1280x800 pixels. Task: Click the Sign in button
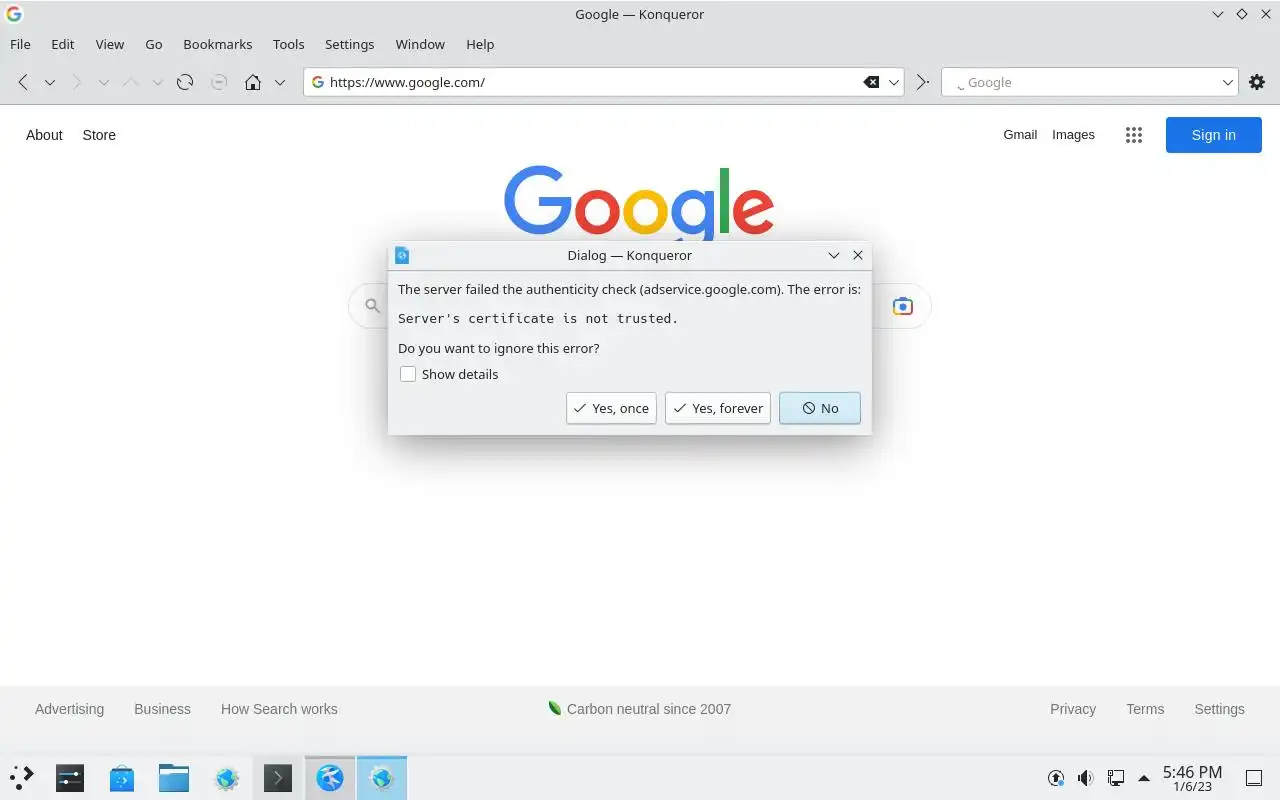click(1214, 135)
